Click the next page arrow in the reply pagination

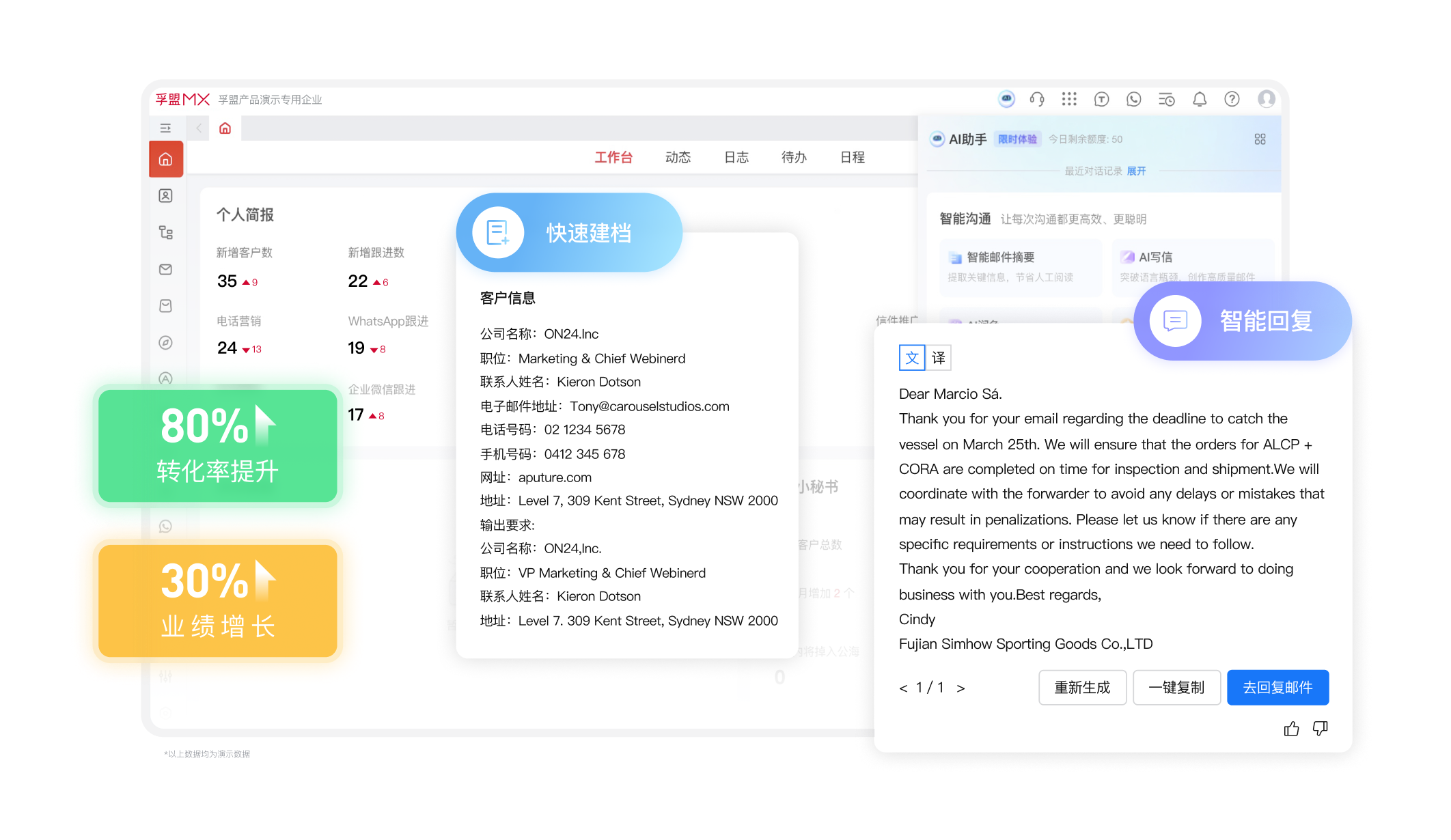962,688
